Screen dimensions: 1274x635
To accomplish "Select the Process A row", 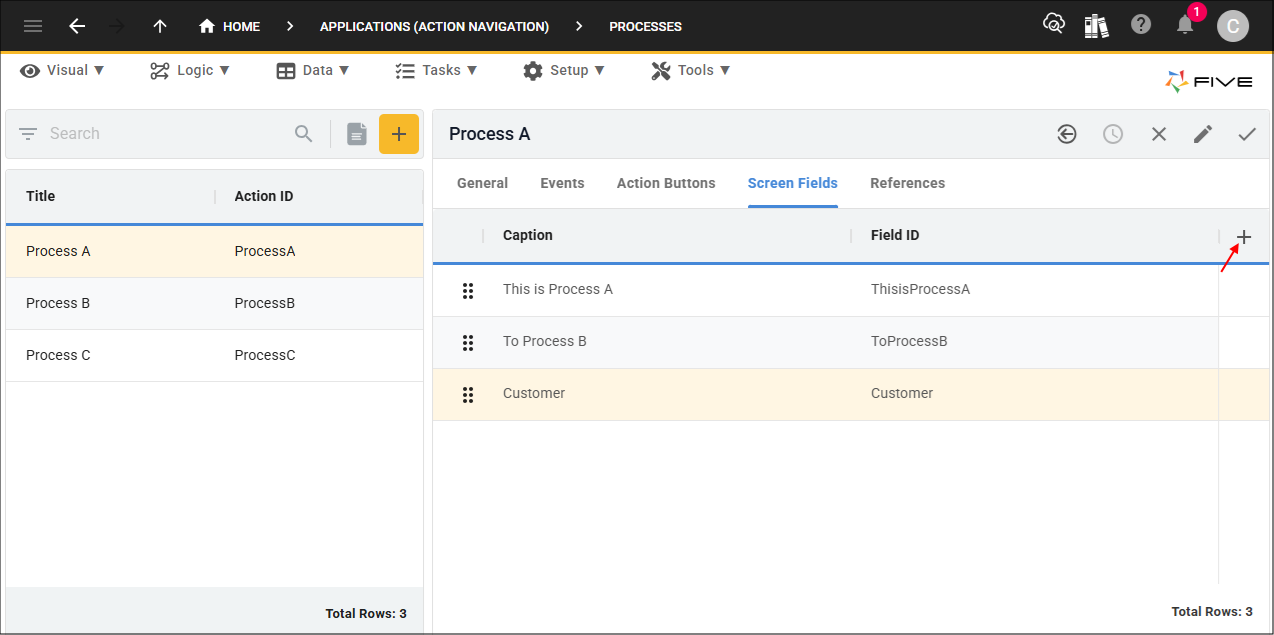I will [x=214, y=251].
